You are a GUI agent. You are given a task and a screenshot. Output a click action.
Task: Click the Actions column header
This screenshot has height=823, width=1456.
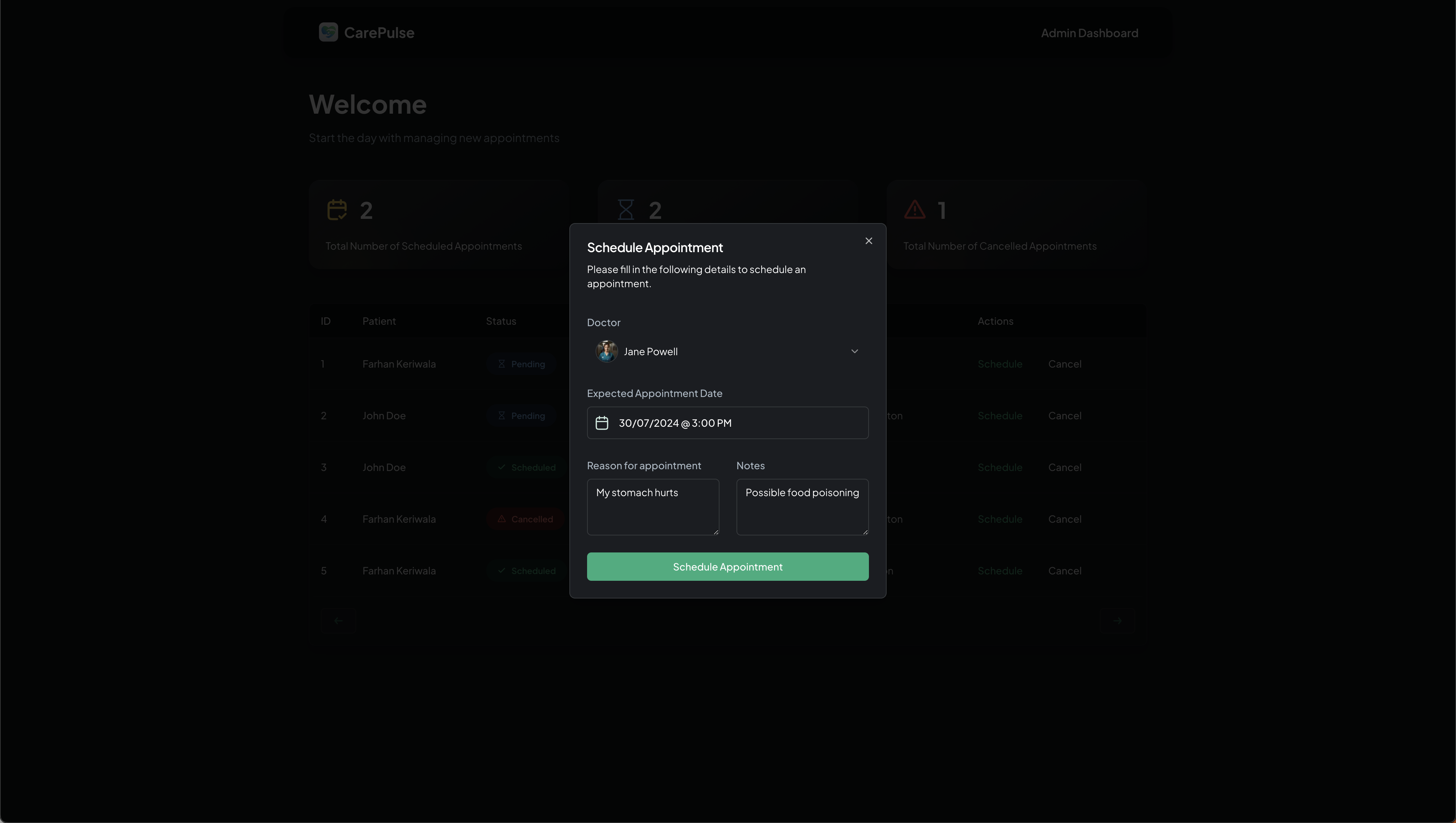click(x=995, y=321)
